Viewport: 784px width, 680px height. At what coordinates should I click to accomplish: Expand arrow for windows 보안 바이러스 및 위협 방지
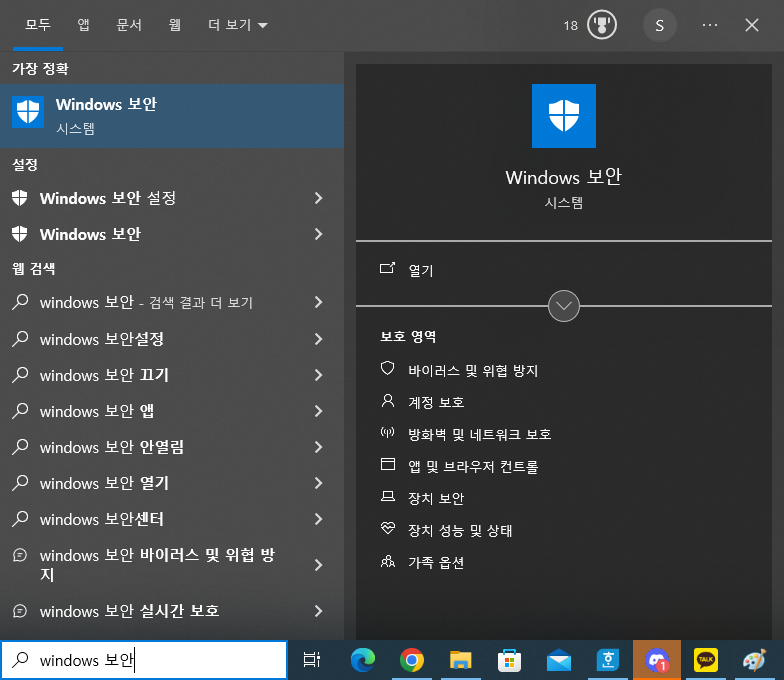pos(318,566)
